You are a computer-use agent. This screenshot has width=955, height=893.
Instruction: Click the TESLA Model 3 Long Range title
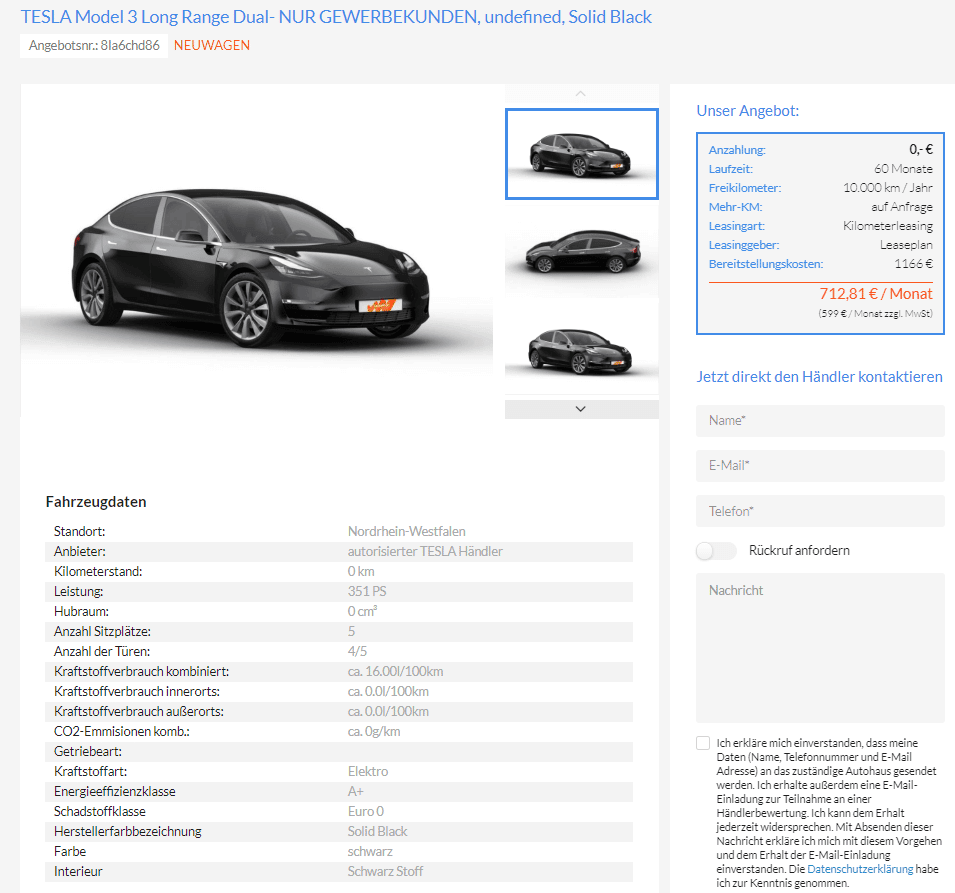[336, 17]
